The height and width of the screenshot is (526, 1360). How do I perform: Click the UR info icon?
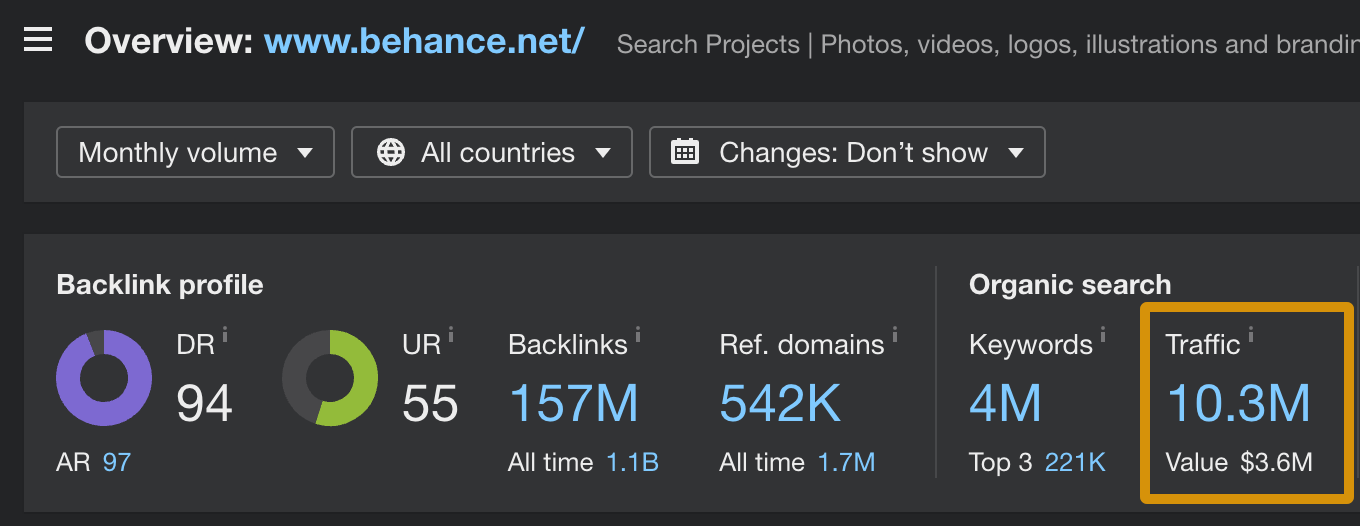451,335
